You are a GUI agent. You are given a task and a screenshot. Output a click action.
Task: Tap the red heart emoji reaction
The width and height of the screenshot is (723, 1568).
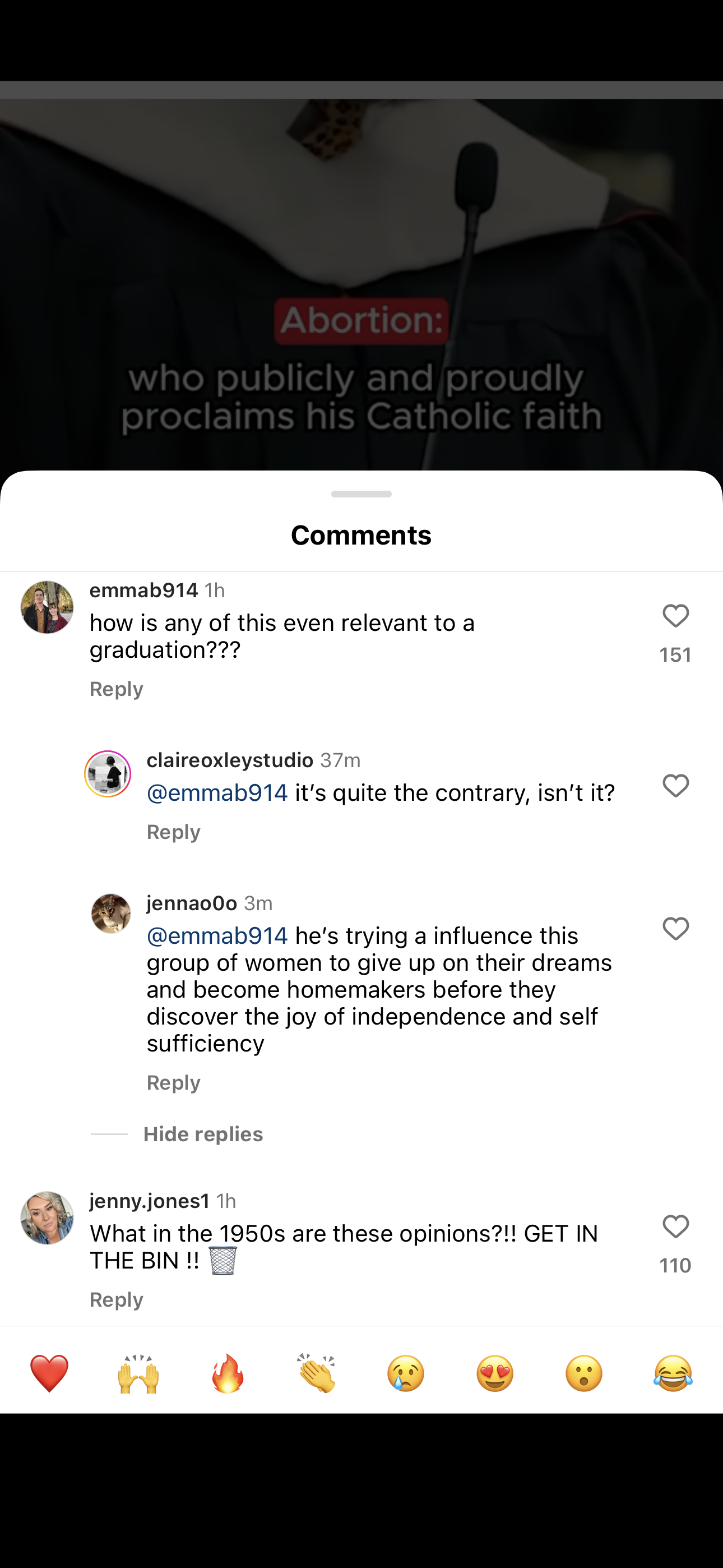tap(49, 1373)
